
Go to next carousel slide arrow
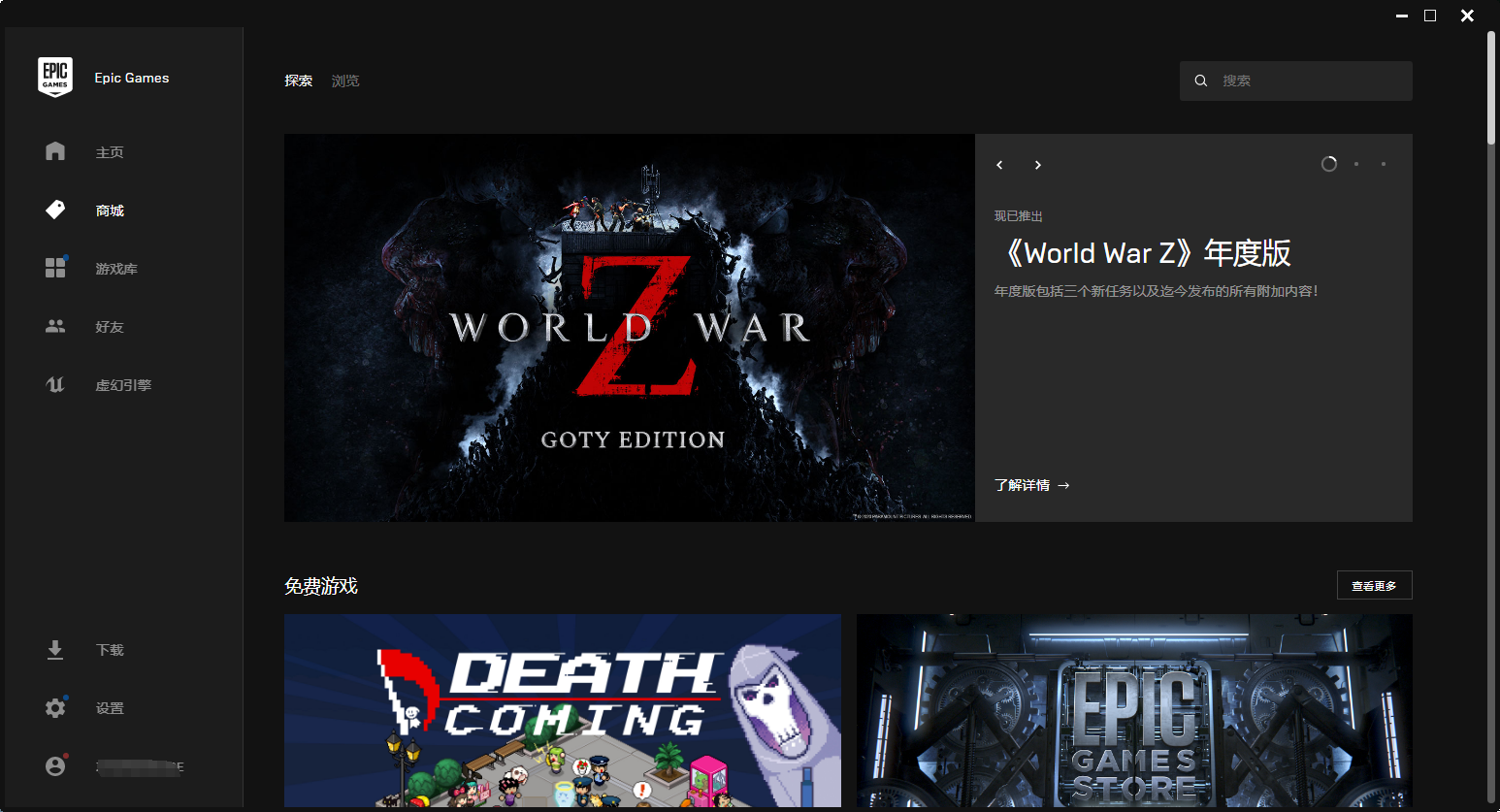pyautogui.click(x=1037, y=165)
